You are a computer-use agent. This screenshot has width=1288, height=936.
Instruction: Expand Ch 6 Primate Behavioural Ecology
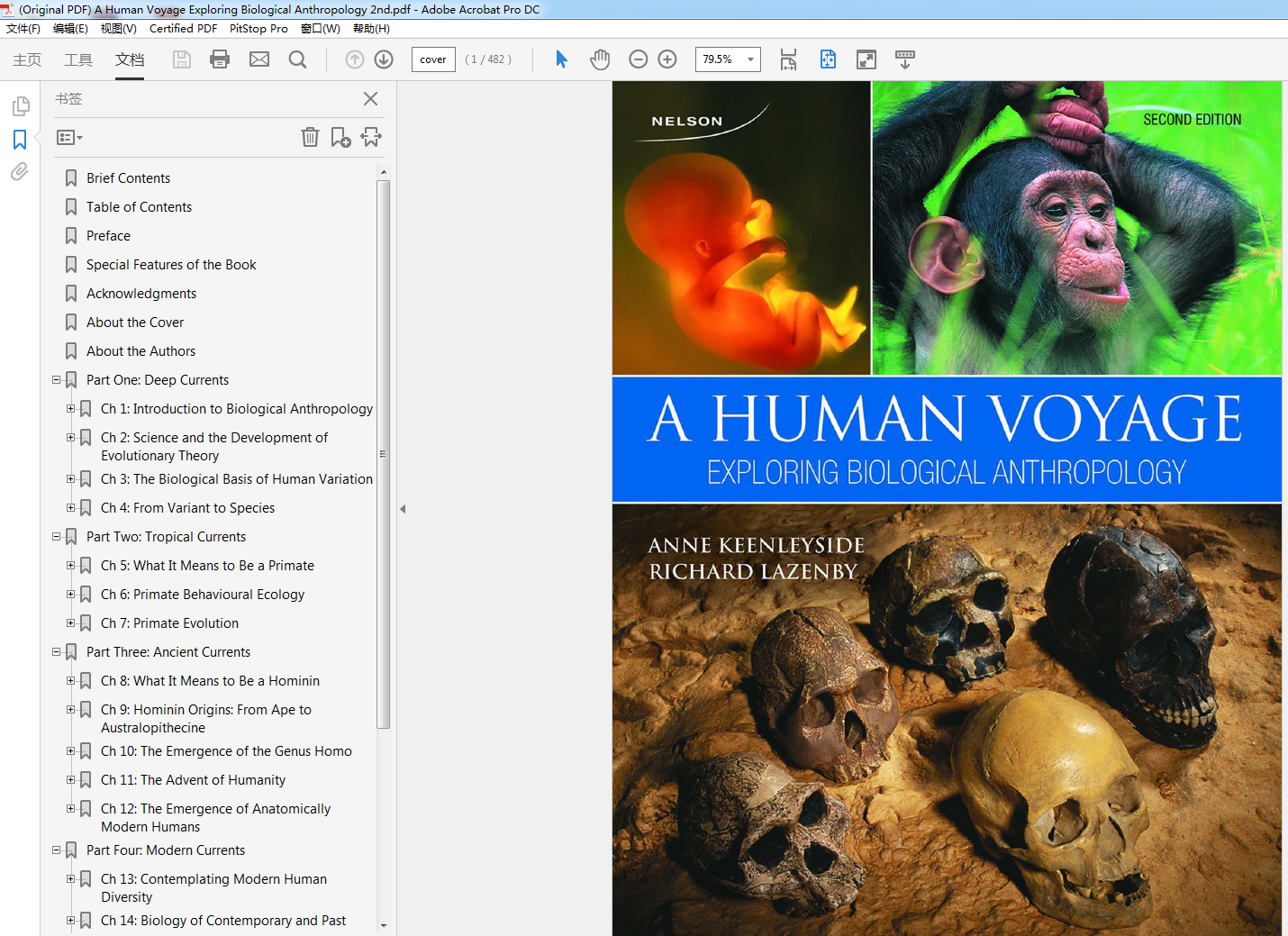tap(70, 595)
